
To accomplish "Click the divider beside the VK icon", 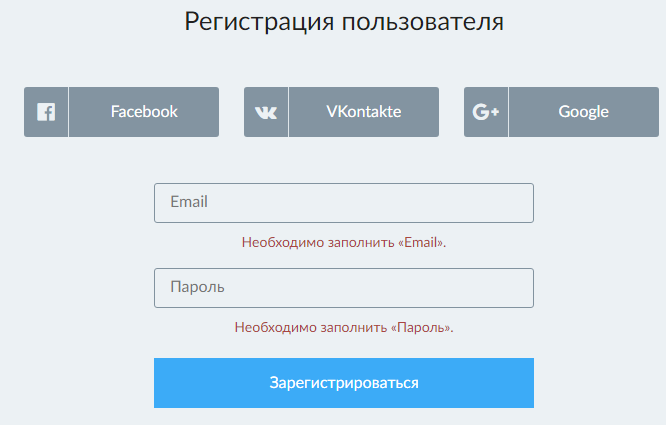I will pos(288,112).
